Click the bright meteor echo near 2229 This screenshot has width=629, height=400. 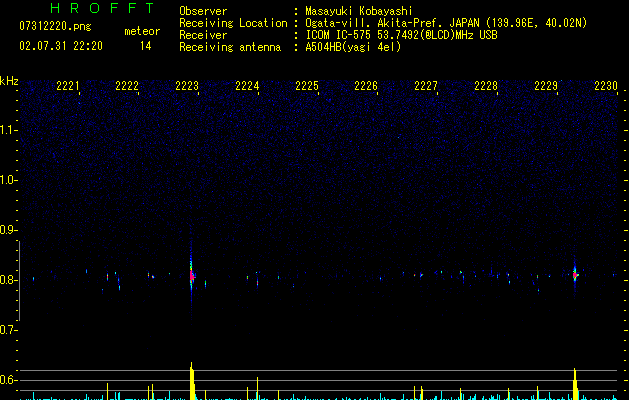575,275
